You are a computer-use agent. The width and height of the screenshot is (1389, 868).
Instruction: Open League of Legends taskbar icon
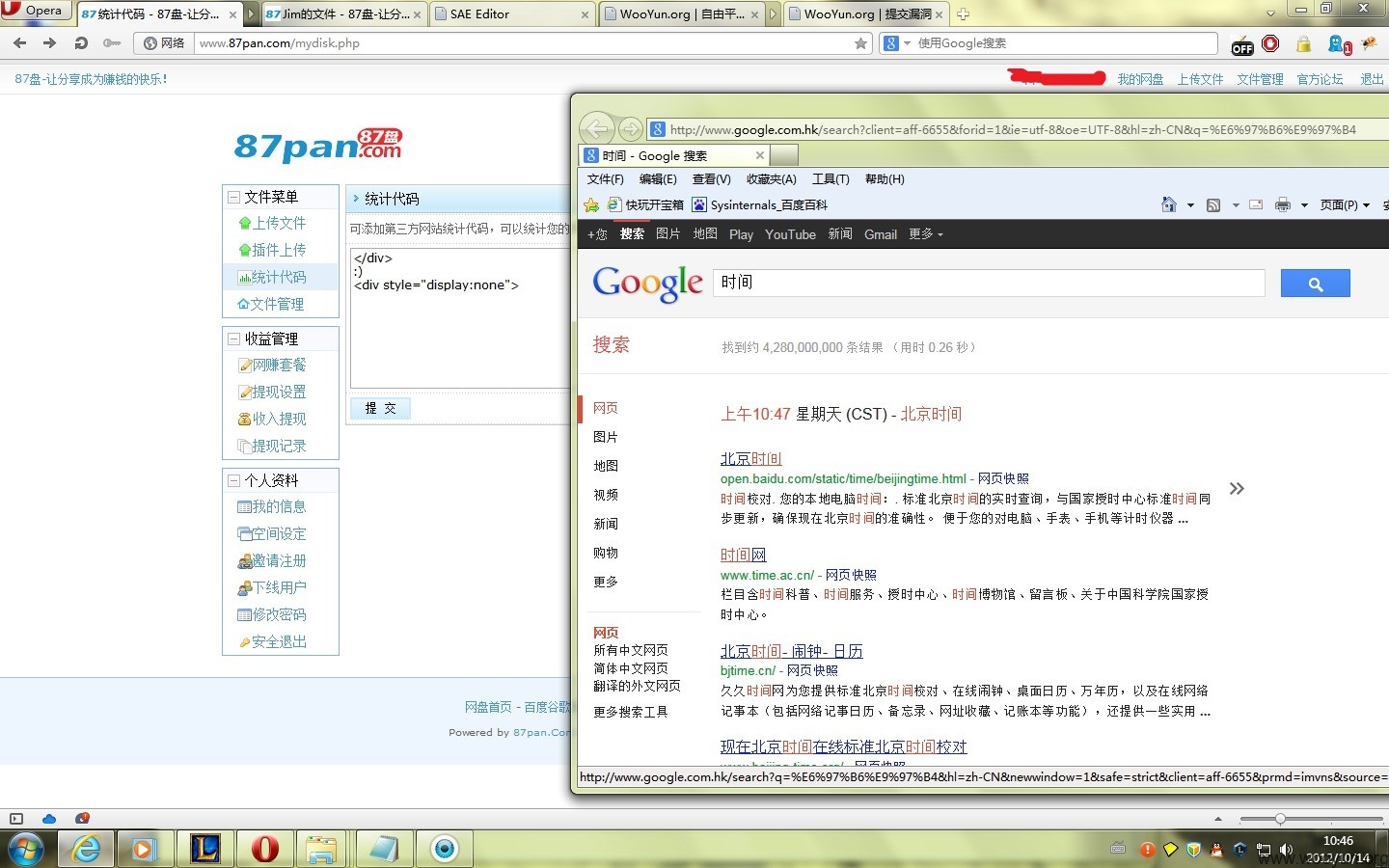point(204,849)
